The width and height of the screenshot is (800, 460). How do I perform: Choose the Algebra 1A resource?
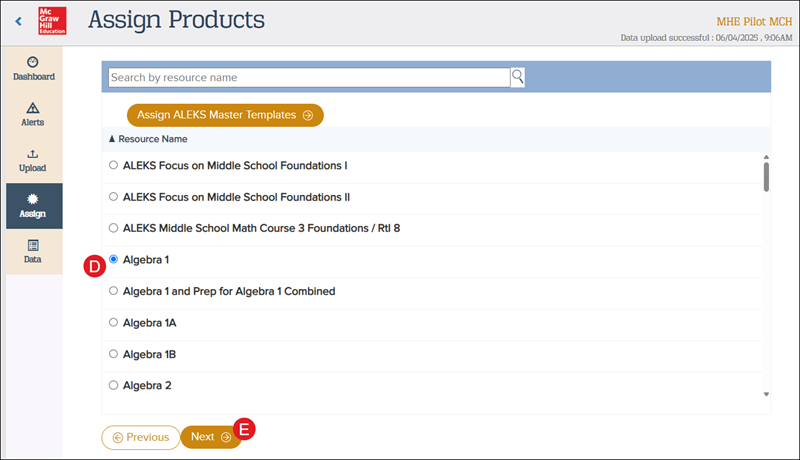113,323
